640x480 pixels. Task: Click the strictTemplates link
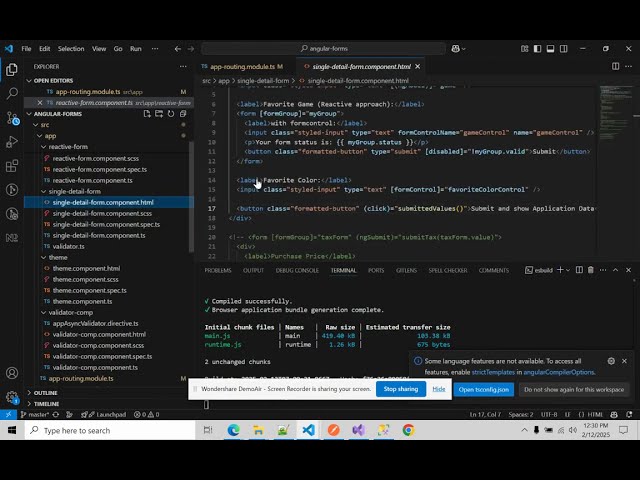493,372
